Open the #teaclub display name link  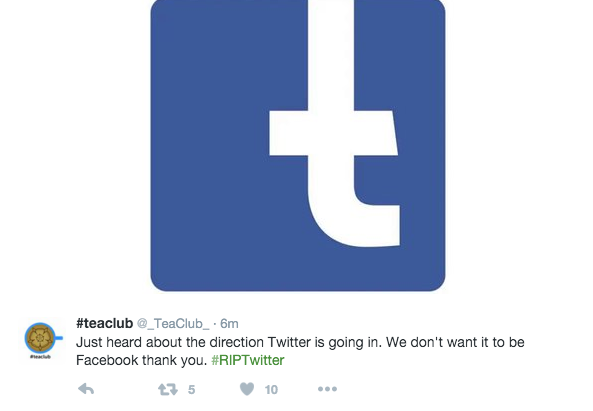point(104,323)
